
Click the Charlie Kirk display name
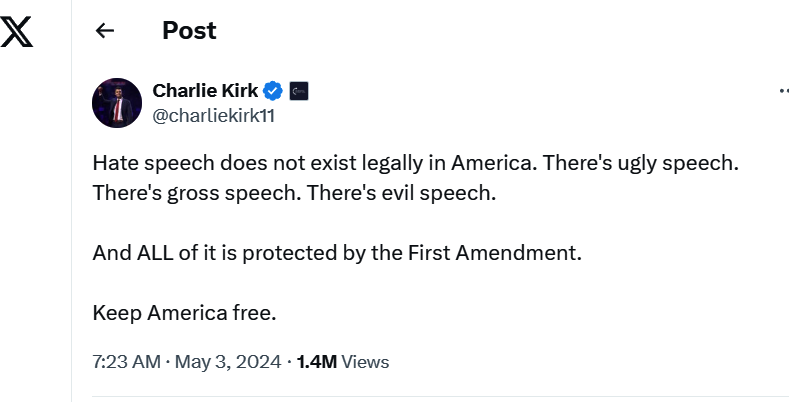pos(205,91)
